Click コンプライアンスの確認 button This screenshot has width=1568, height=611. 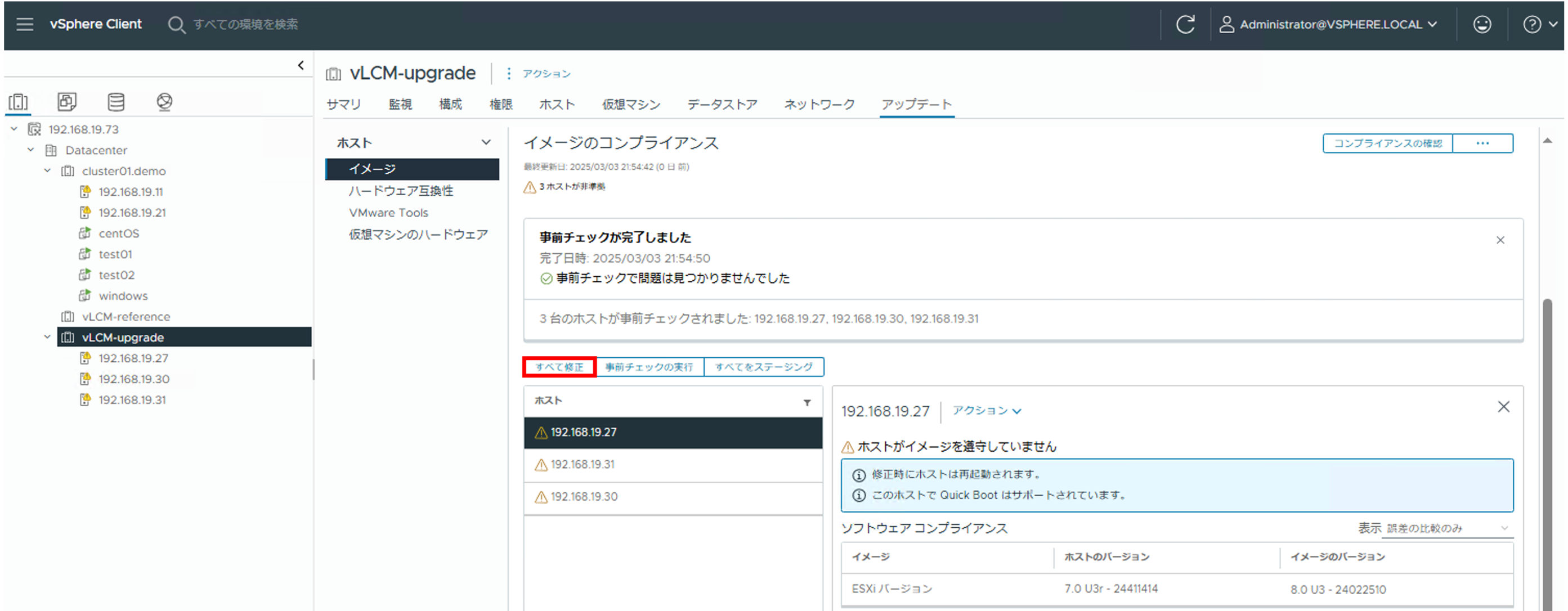1387,143
